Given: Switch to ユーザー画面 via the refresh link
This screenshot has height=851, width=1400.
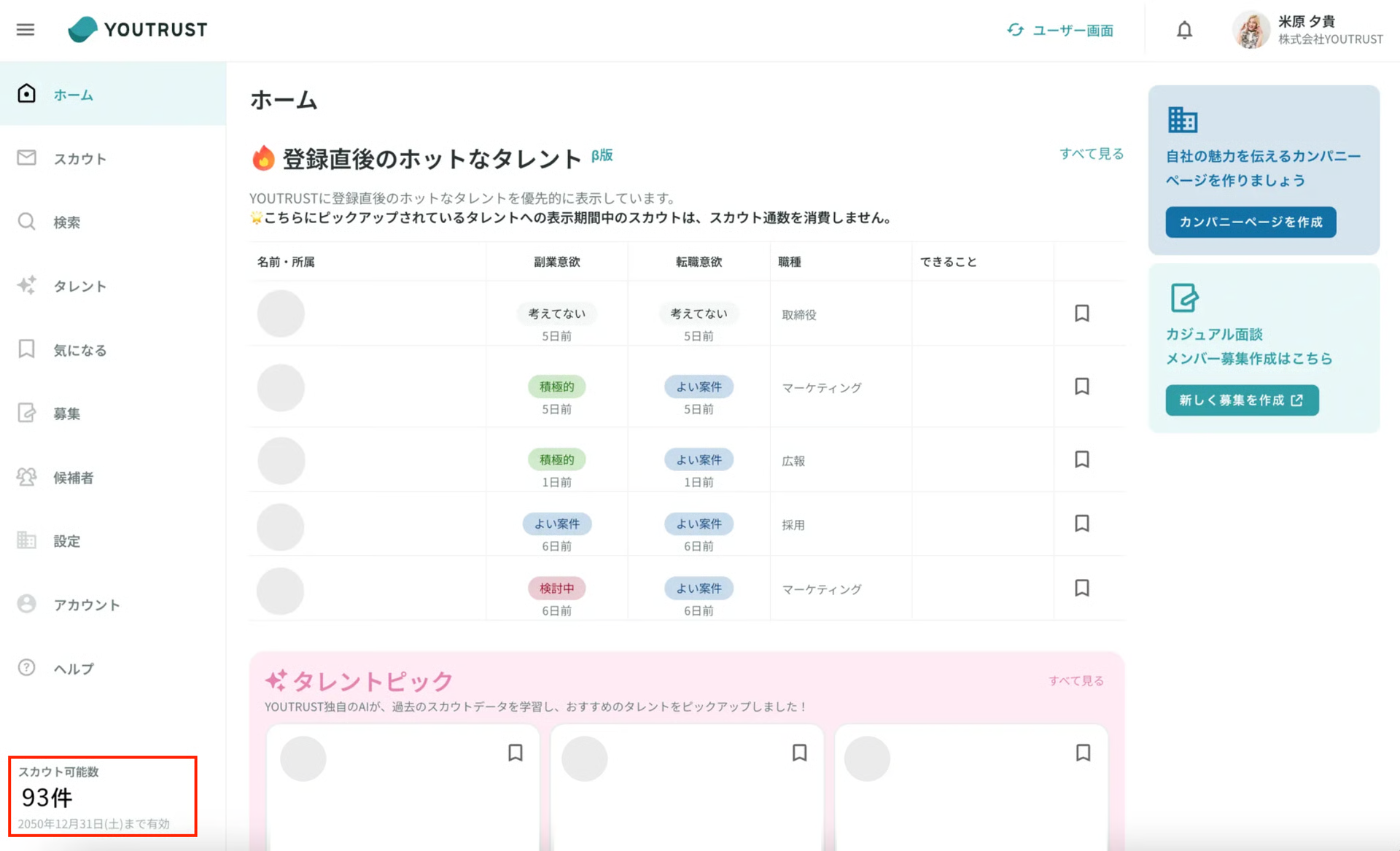Looking at the screenshot, I should [1061, 30].
